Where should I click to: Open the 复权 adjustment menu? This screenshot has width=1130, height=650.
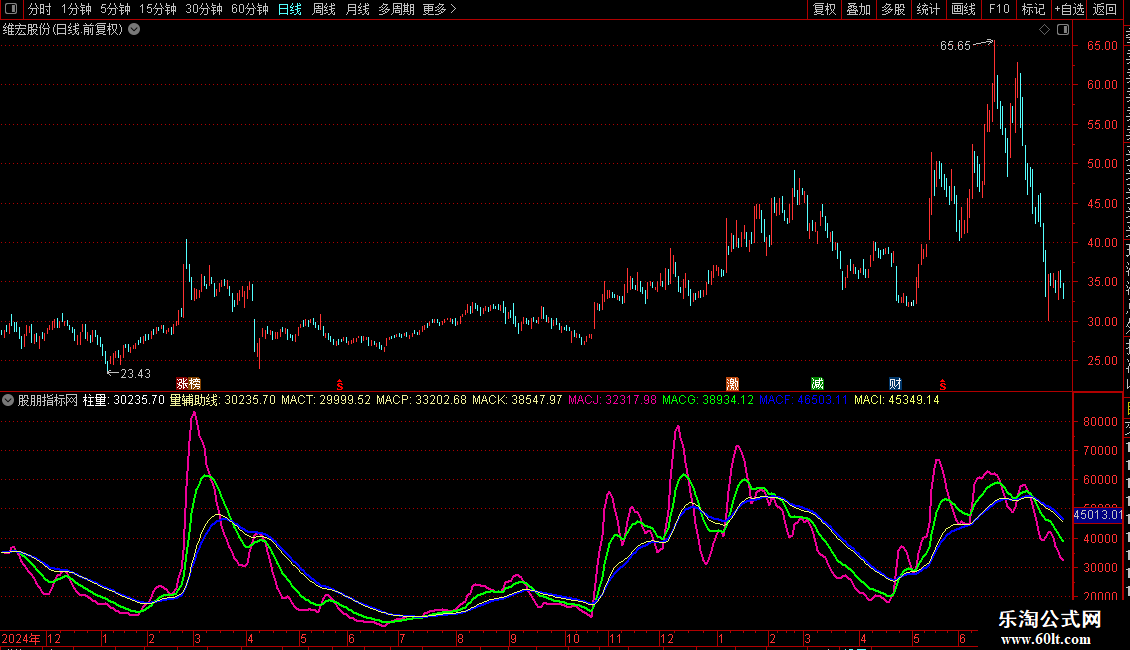point(824,9)
